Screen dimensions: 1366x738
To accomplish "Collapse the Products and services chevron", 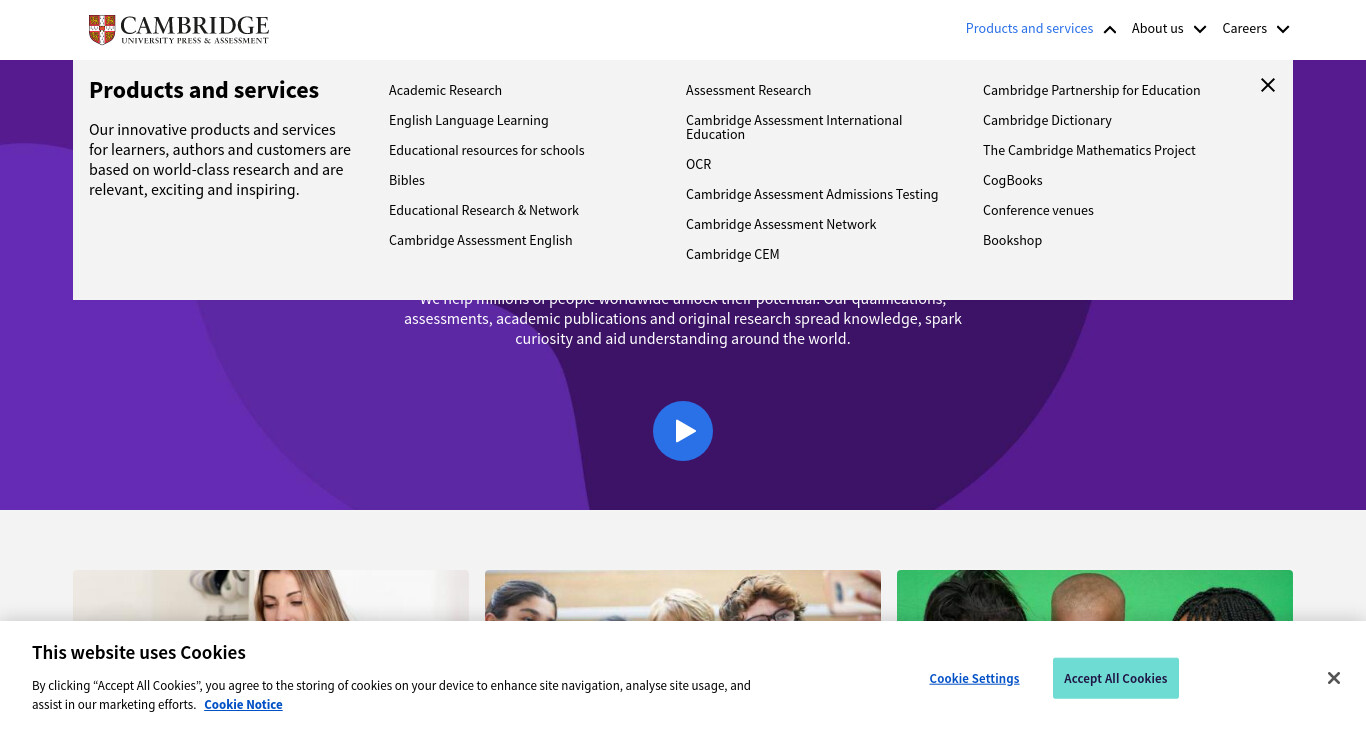I will click(x=1110, y=29).
